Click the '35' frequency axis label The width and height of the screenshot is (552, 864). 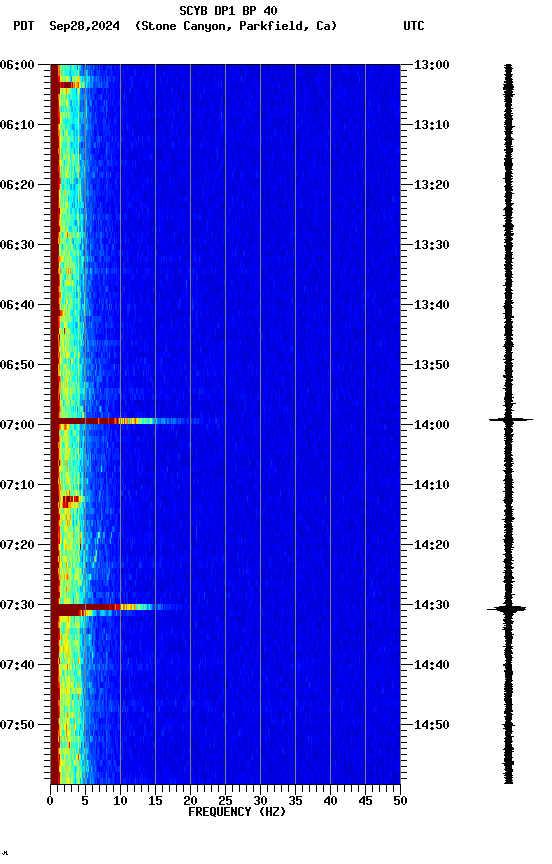click(x=295, y=801)
